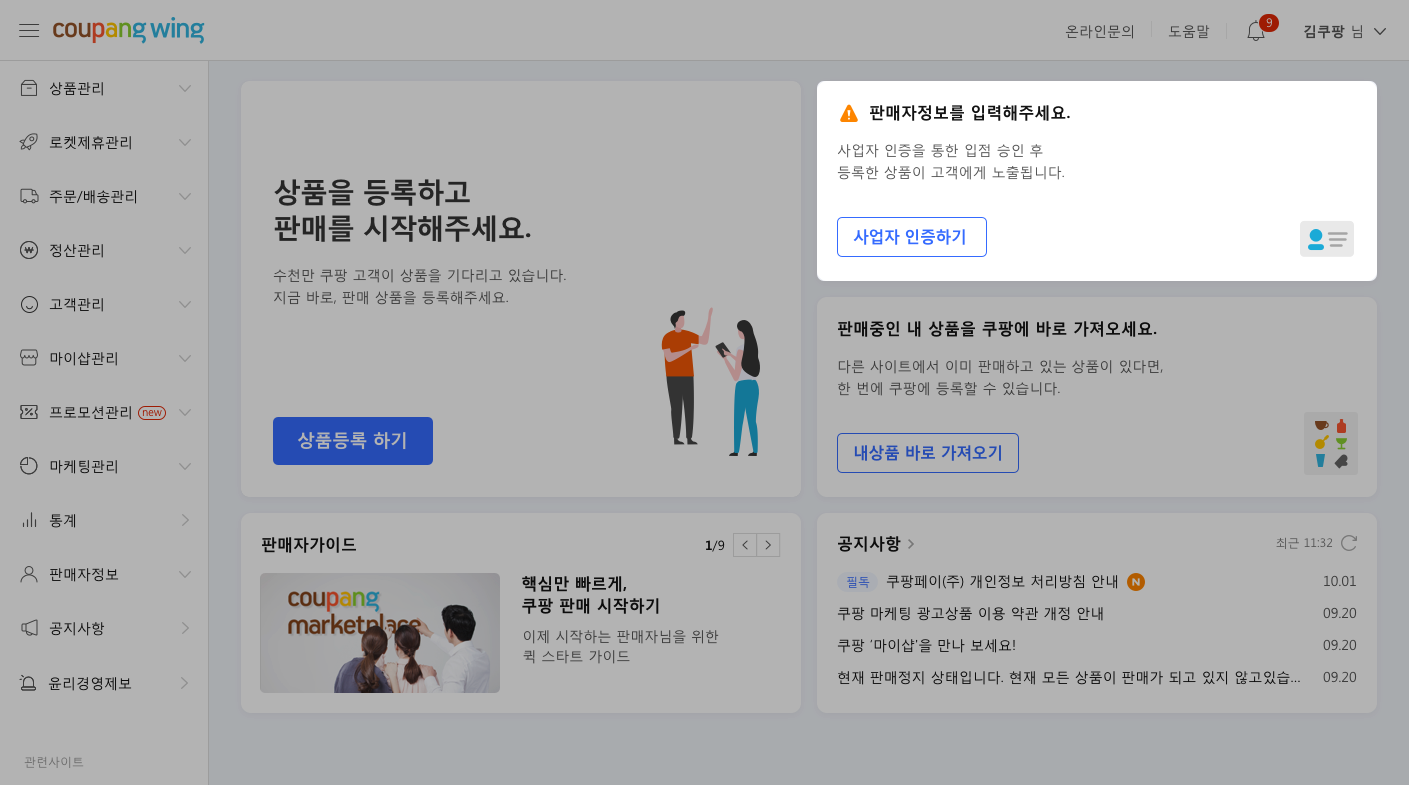The height and width of the screenshot is (785, 1409).
Task: Select 상품관리 menu label
Action: point(77,88)
